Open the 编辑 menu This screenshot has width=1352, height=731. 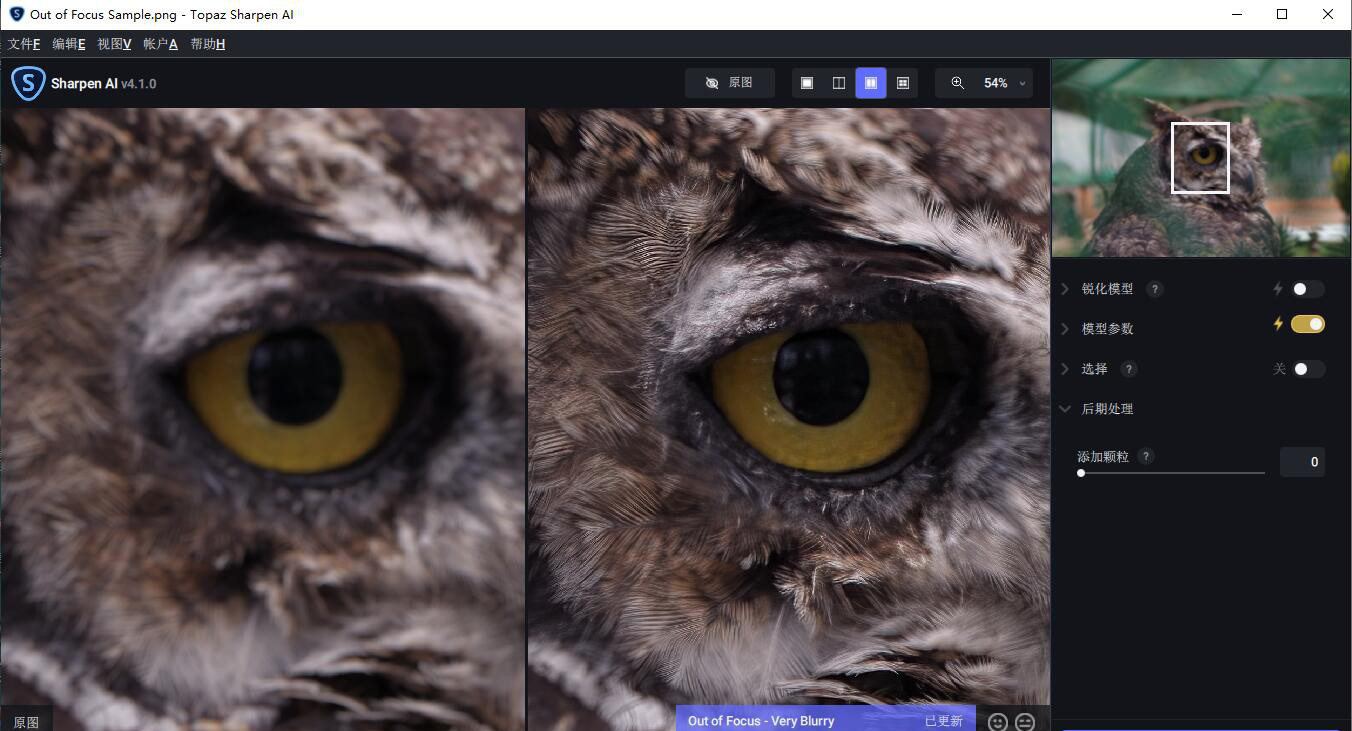pyautogui.click(x=69, y=44)
